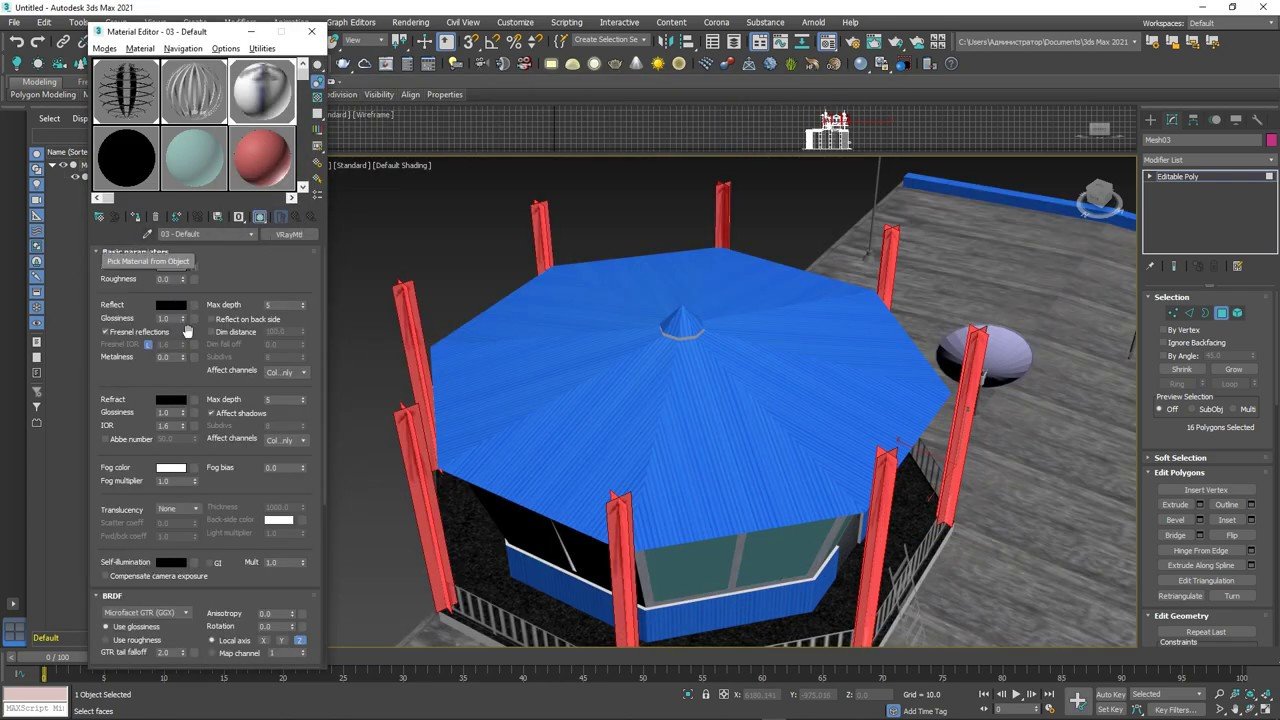Click the white Fog color swatch
Viewport: 1280px width, 720px height.
171,468
